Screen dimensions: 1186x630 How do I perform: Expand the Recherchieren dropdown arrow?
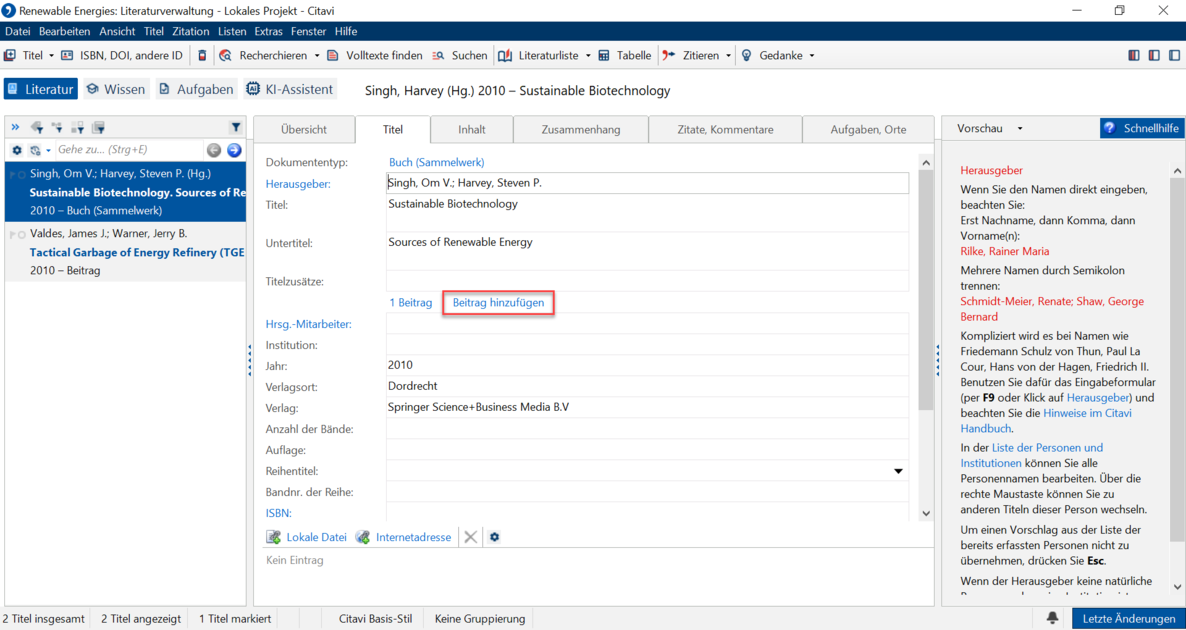click(315, 55)
